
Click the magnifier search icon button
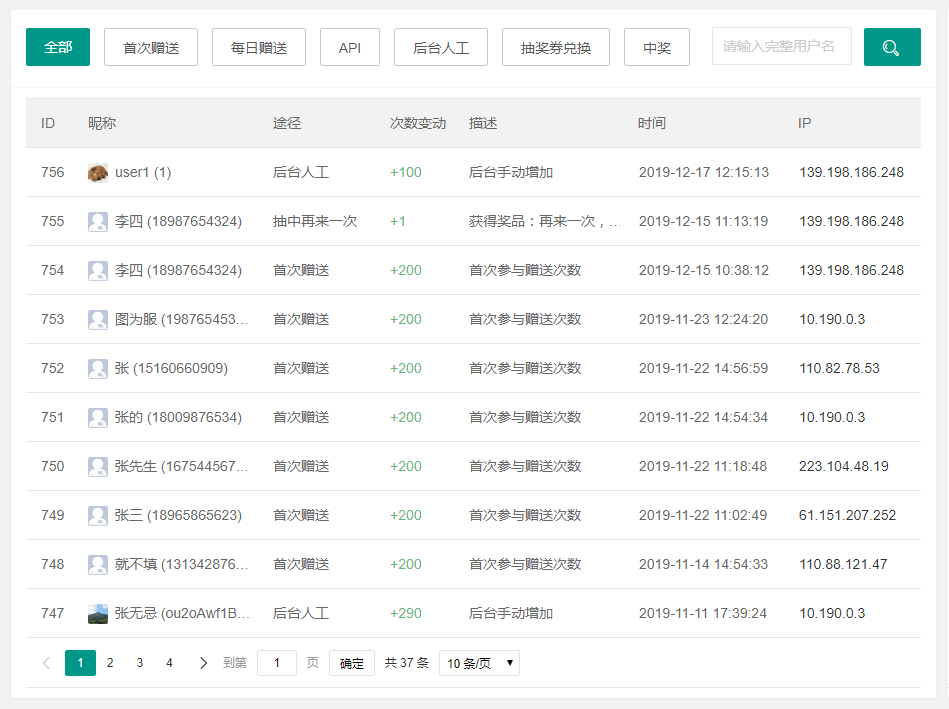point(892,47)
